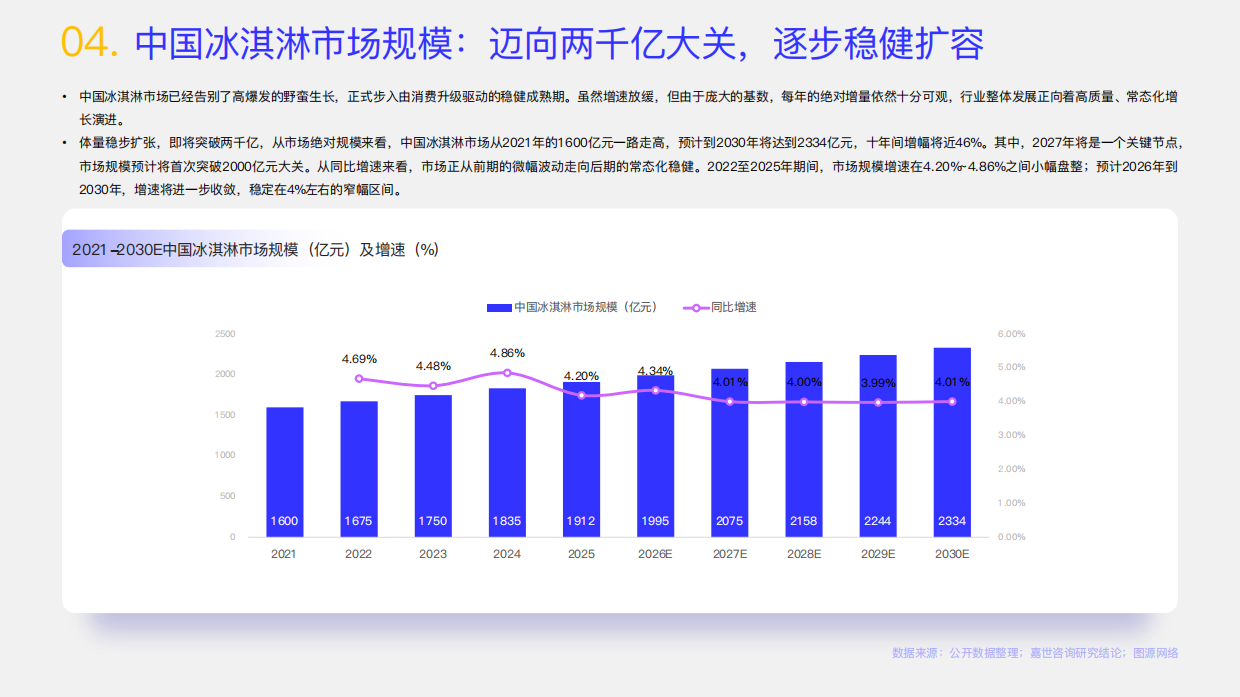Click the blue legend swatch for 市场规模
The width and height of the screenshot is (1240, 697).
click(x=499, y=307)
